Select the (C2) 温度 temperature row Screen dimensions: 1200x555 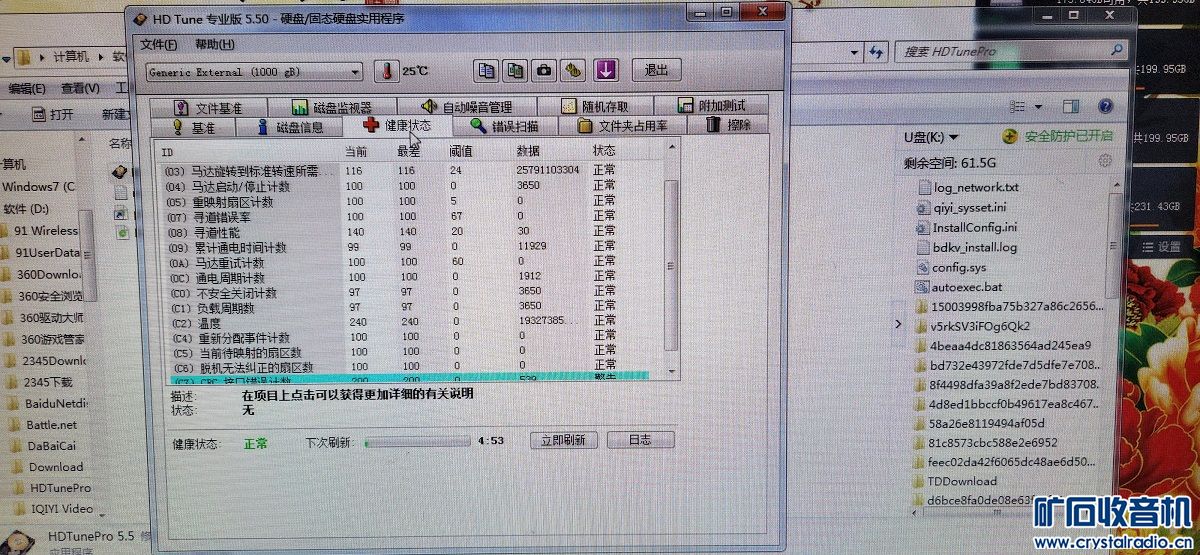coord(406,322)
